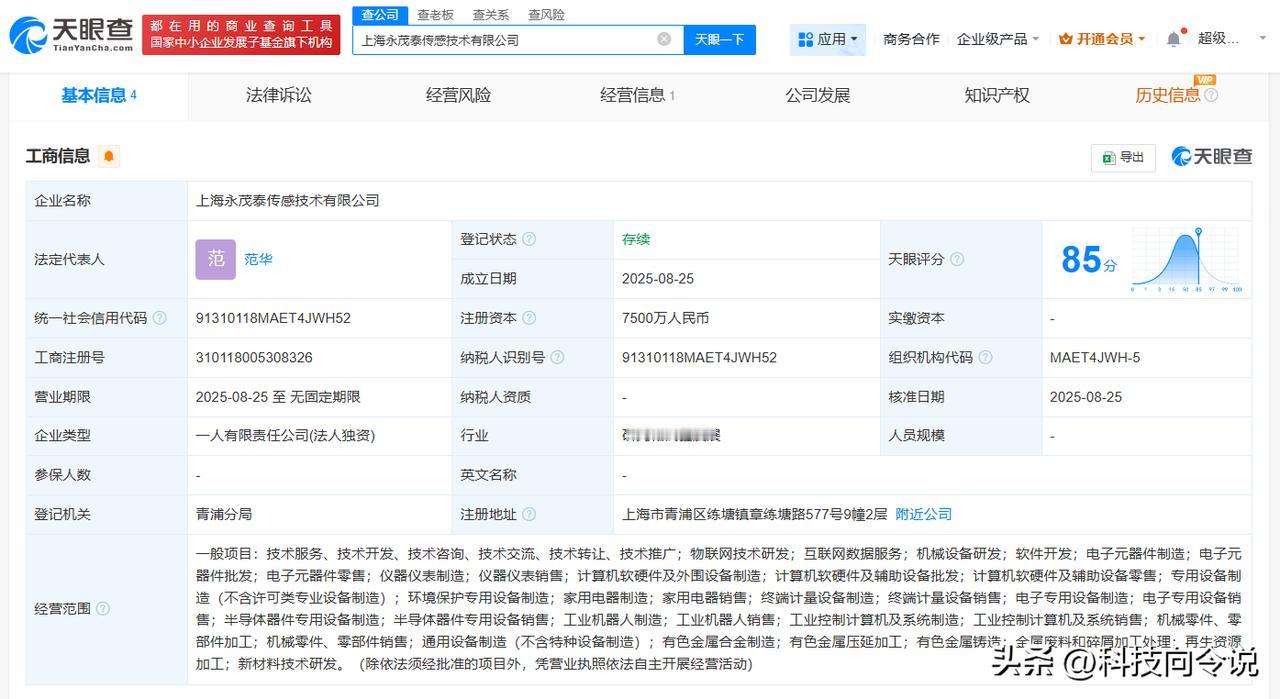Click 上海永茂泰传感技术有限公司 in the table
Viewport: 1280px width, 699px height.
pyautogui.click(x=288, y=200)
